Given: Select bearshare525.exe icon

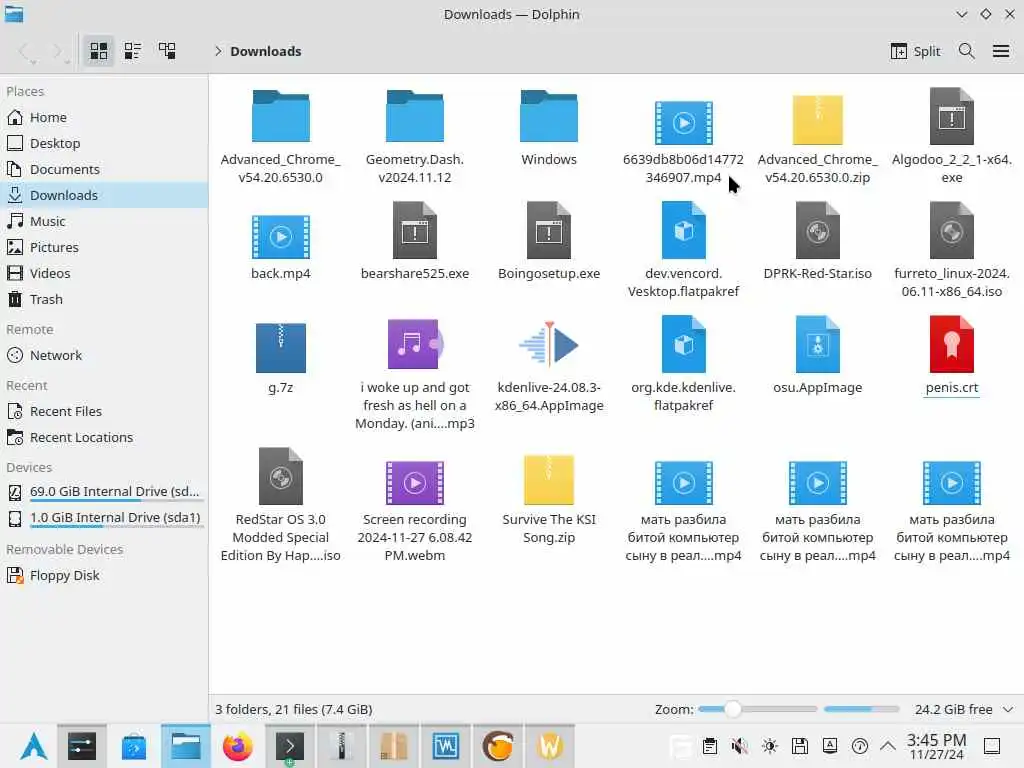Looking at the screenshot, I should [415, 230].
